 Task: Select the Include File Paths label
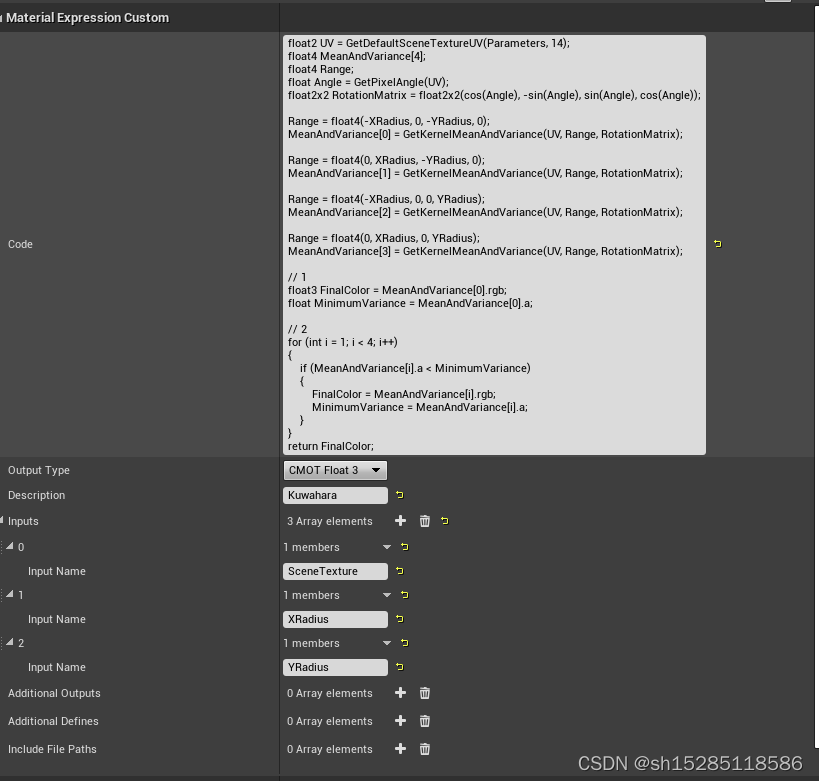tap(52, 749)
